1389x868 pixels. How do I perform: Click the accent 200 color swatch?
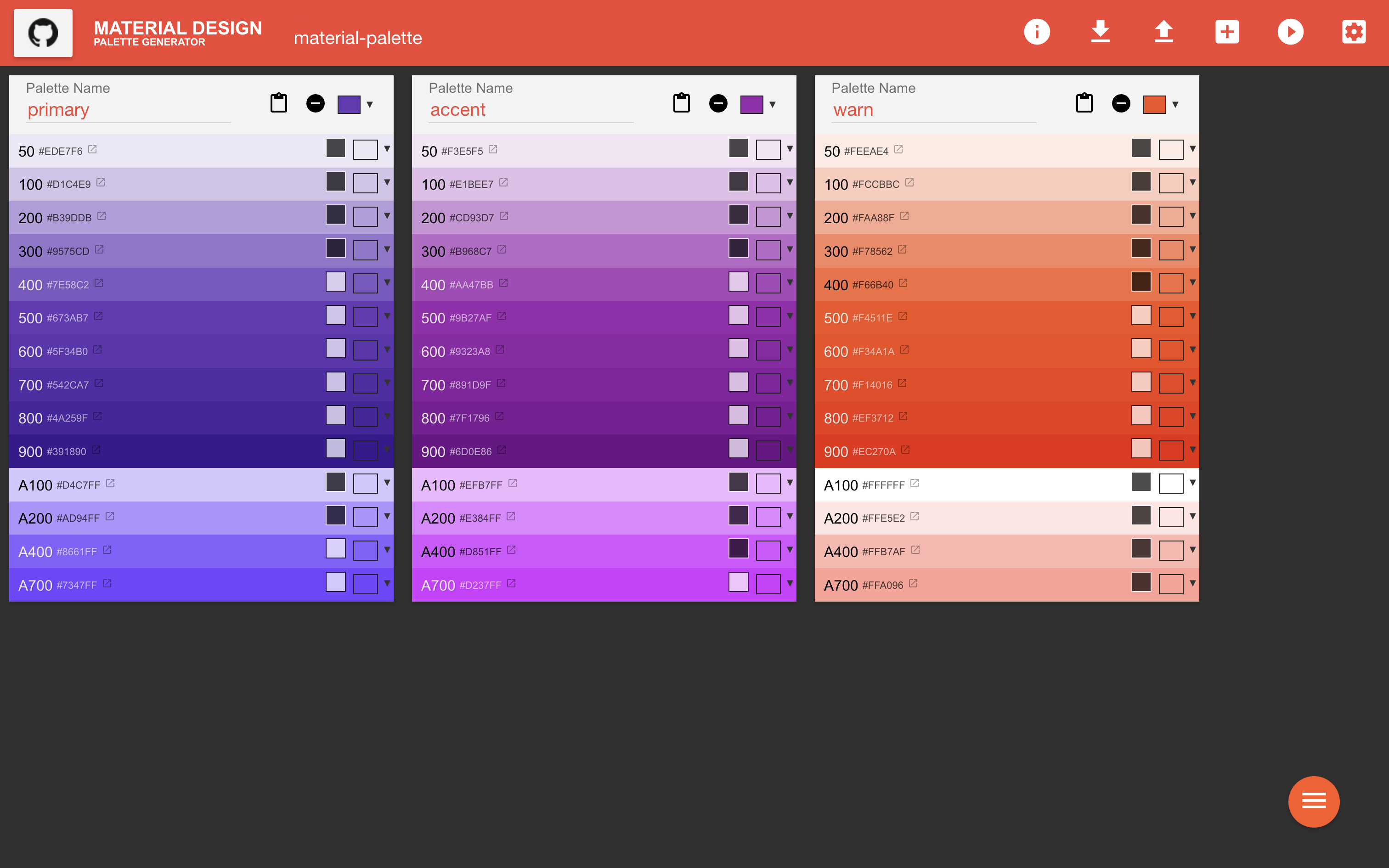point(768,217)
